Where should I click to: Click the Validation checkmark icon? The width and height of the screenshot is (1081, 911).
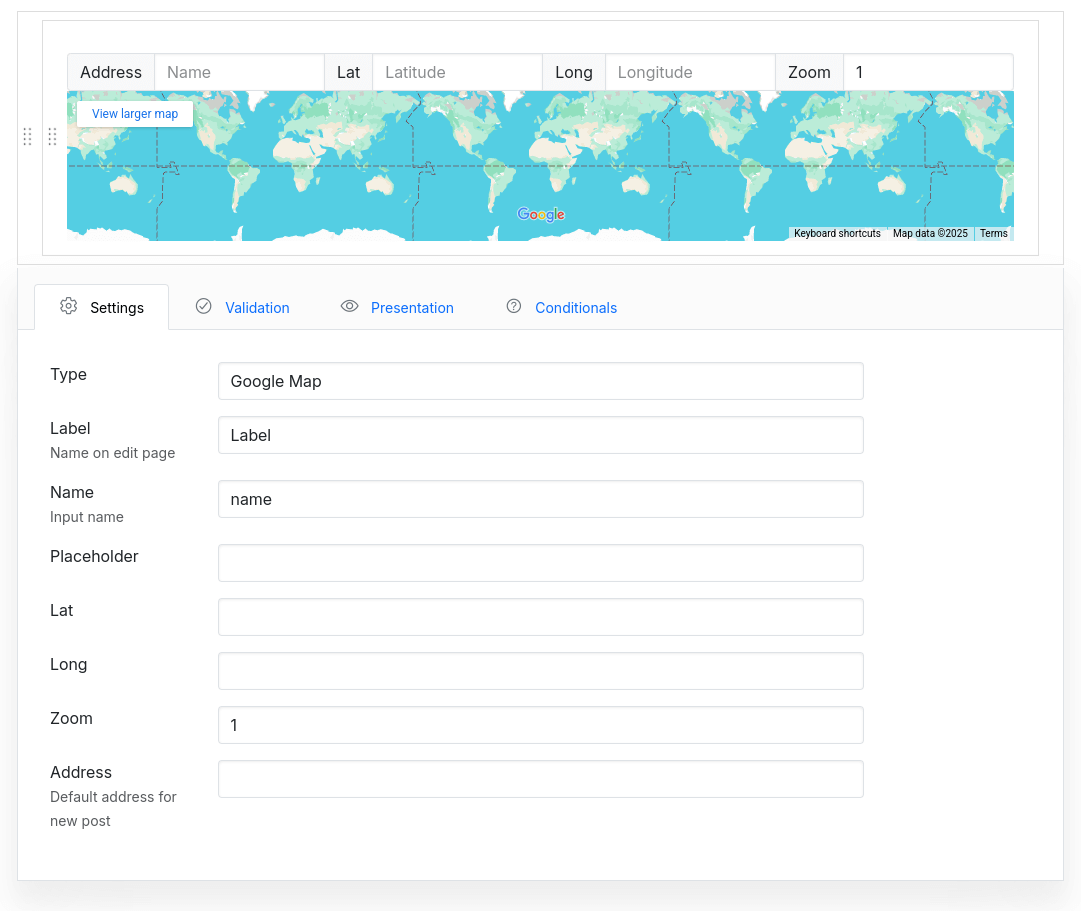204,306
